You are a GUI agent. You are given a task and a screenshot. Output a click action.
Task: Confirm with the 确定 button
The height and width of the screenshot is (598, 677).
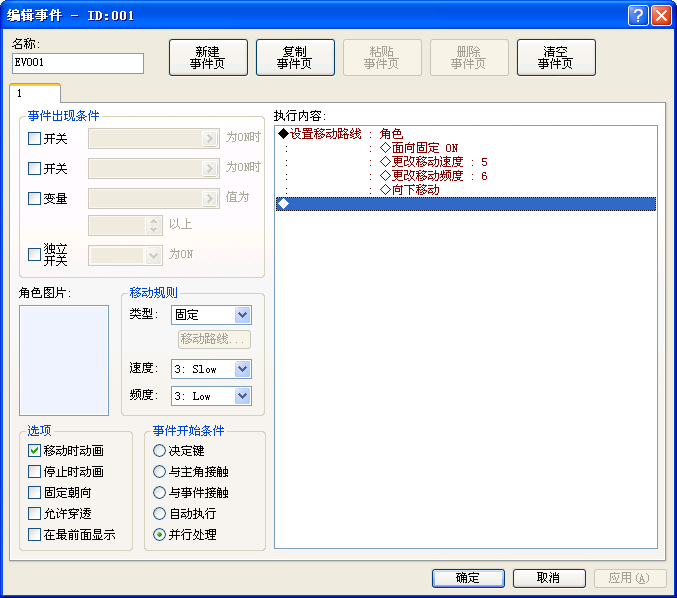coord(468,578)
